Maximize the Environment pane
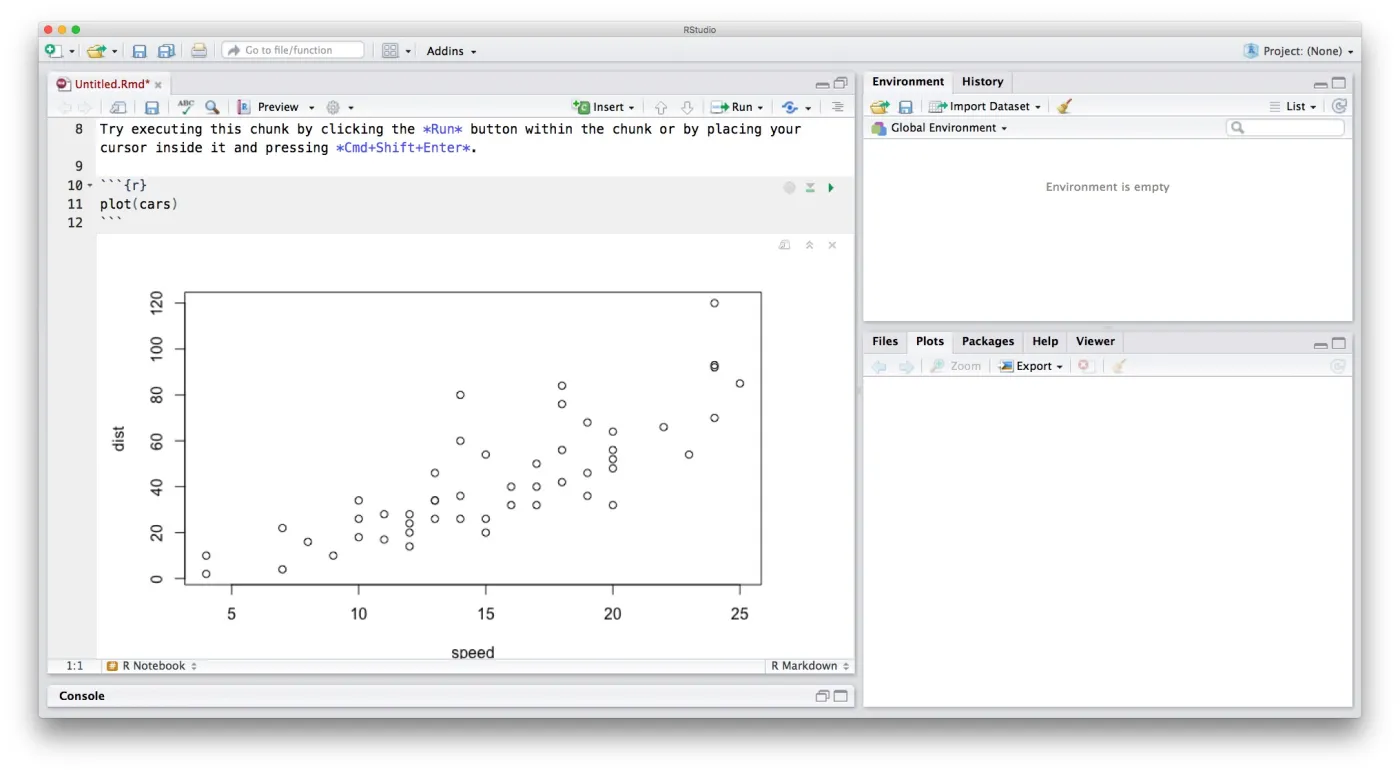 click(x=1339, y=83)
